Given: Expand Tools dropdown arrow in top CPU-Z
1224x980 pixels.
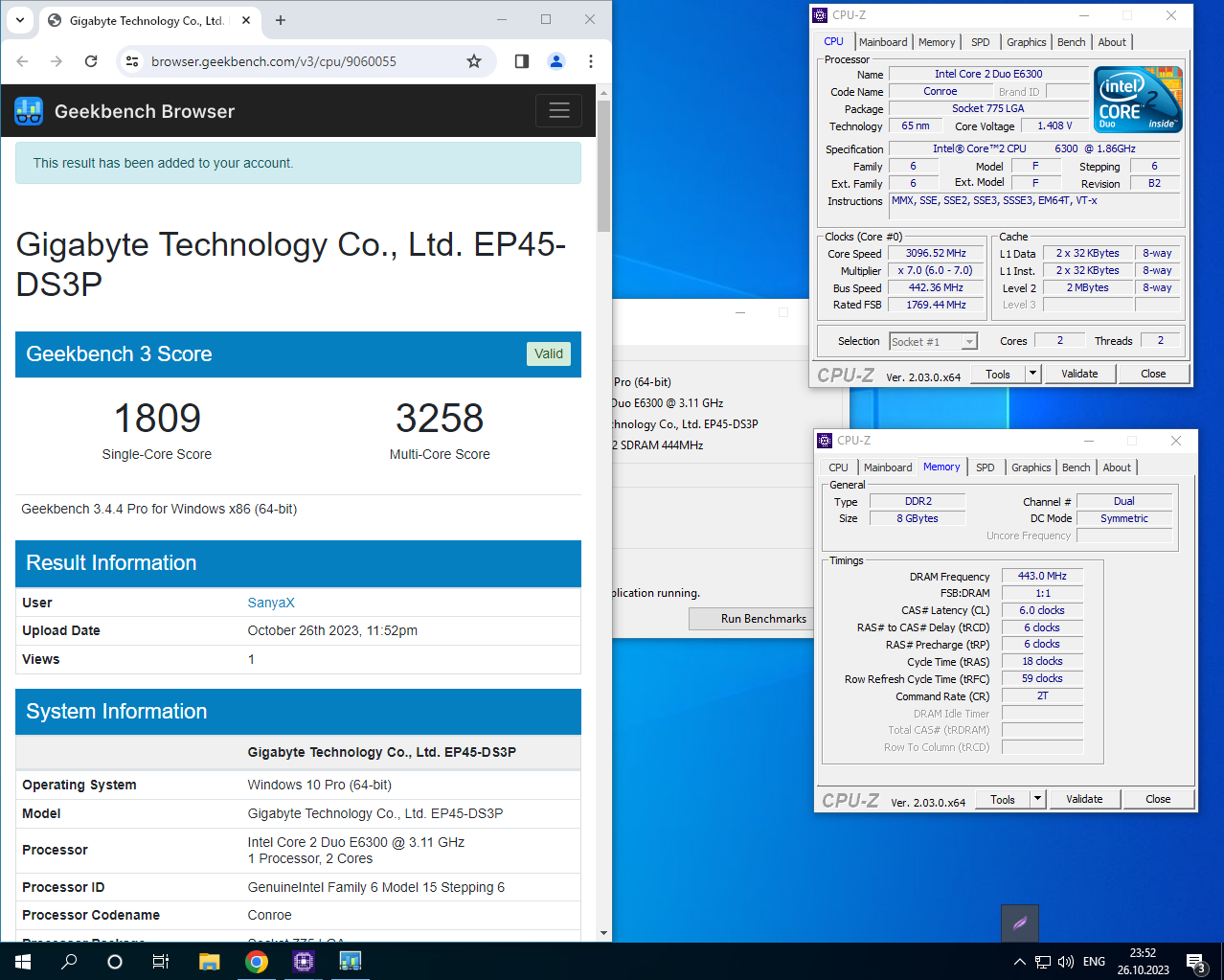Looking at the screenshot, I should pos(1033,375).
